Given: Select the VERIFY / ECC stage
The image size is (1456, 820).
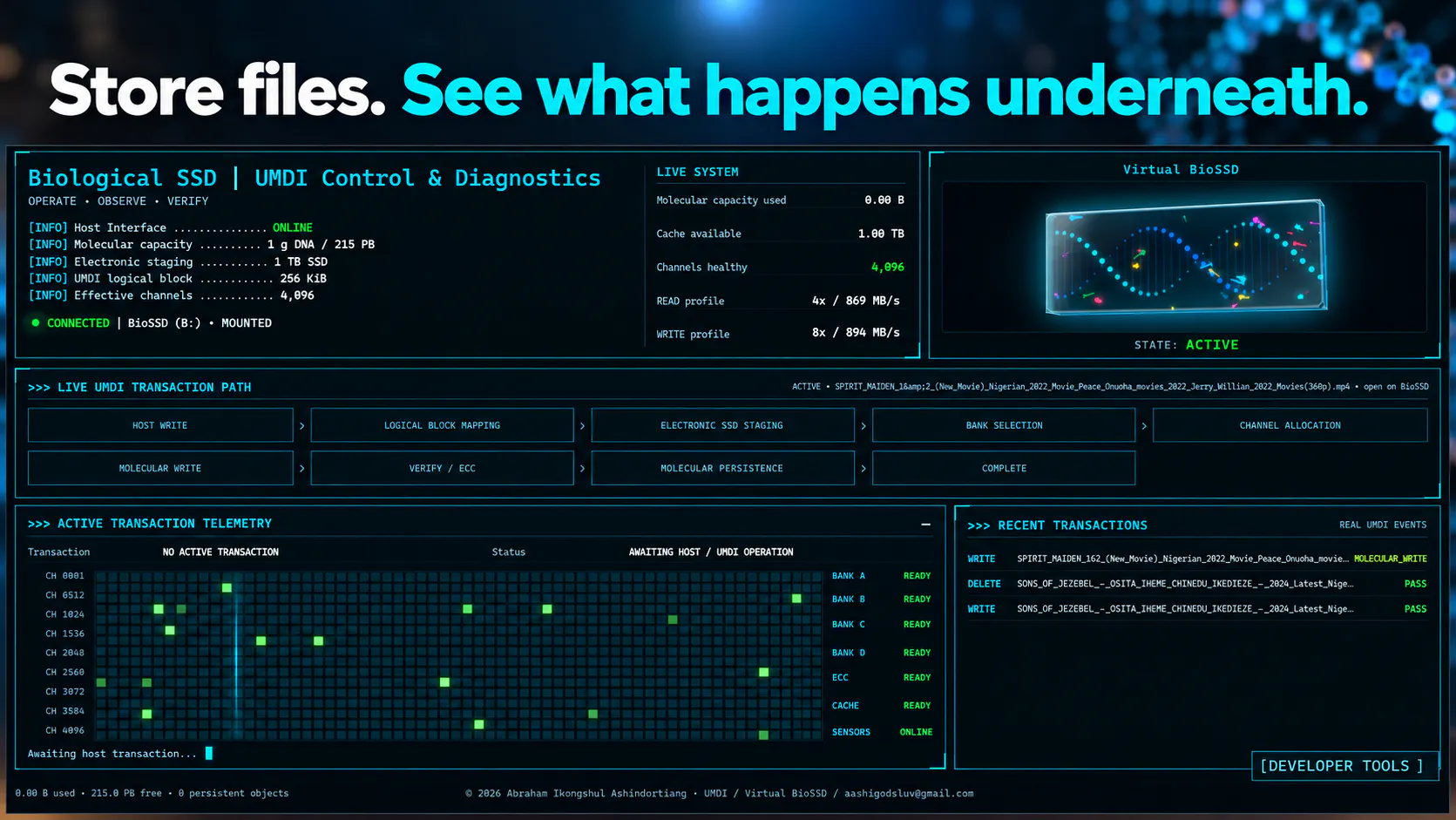Looking at the screenshot, I should coord(442,468).
